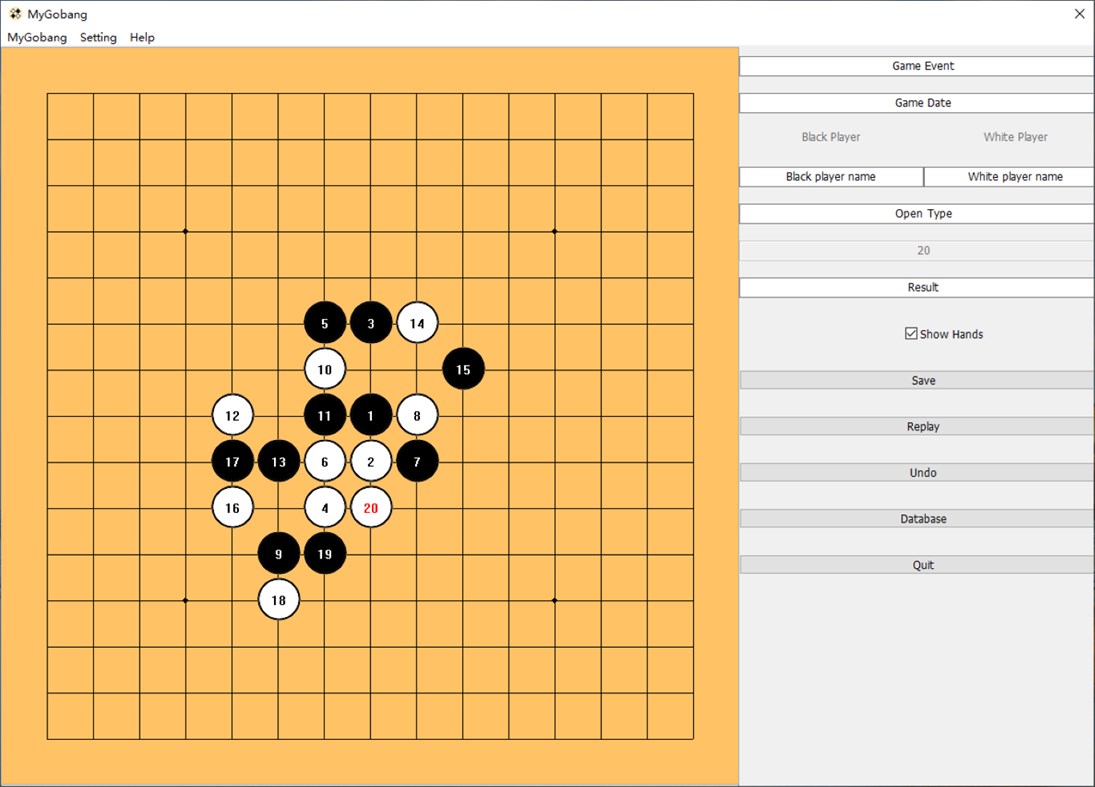Click the move counter showing 20
Image resolution: width=1095 pixels, height=787 pixels.
[x=922, y=250]
